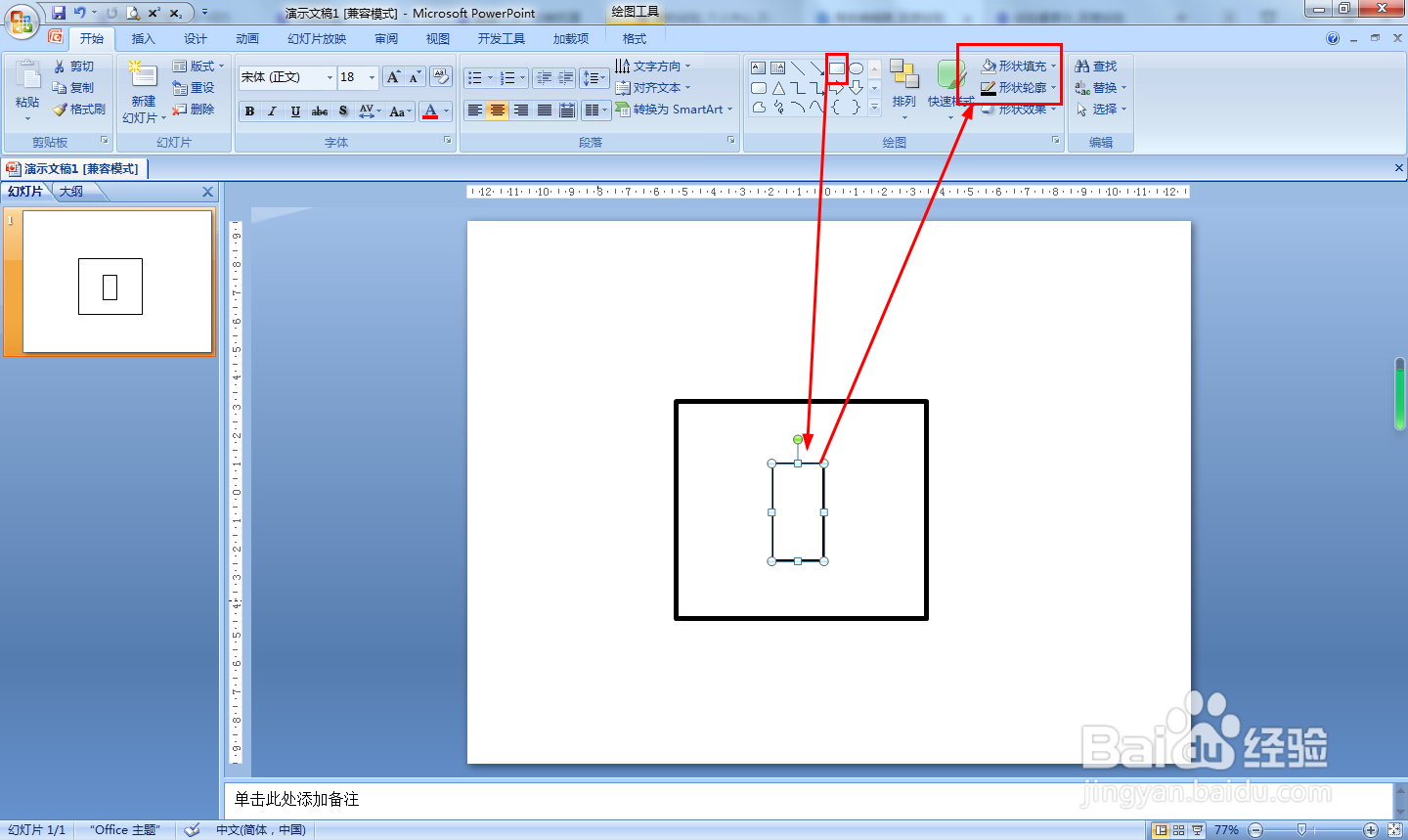Click the Find (查找) binoculars icon
Screen dimensions: 1408x840
pyautogui.click(x=1082, y=66)
